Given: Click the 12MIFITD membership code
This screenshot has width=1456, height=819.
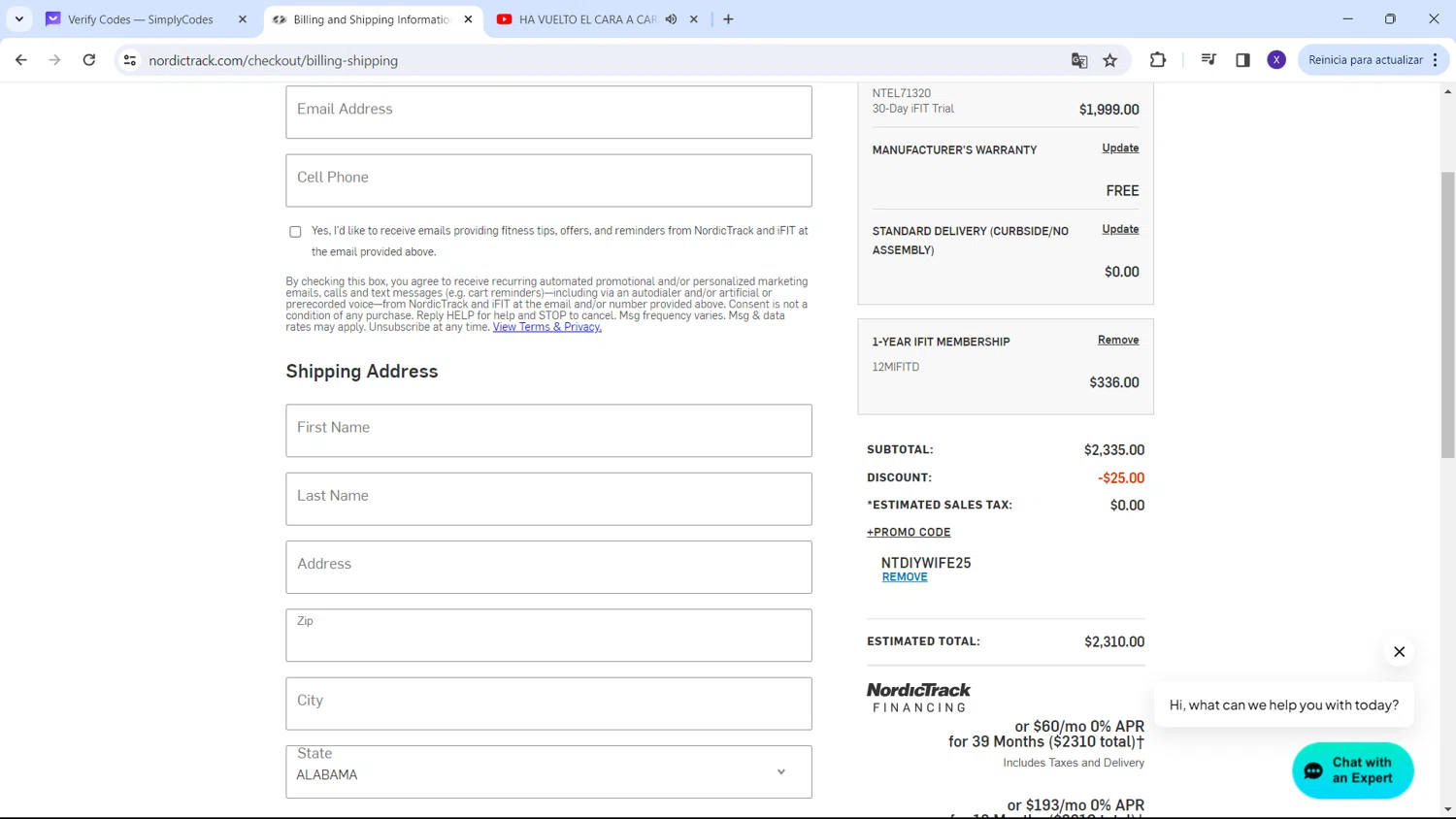Looking at the screenshot, I should [895, 367].
